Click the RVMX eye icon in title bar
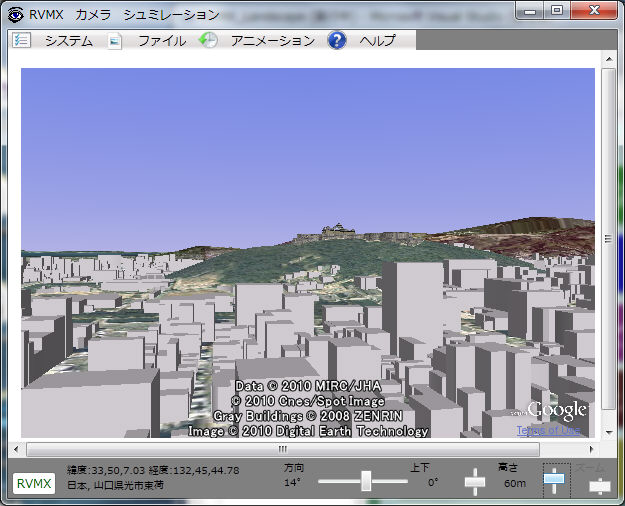Viewport: 625px width, 506px height. (x=14, y=14)
